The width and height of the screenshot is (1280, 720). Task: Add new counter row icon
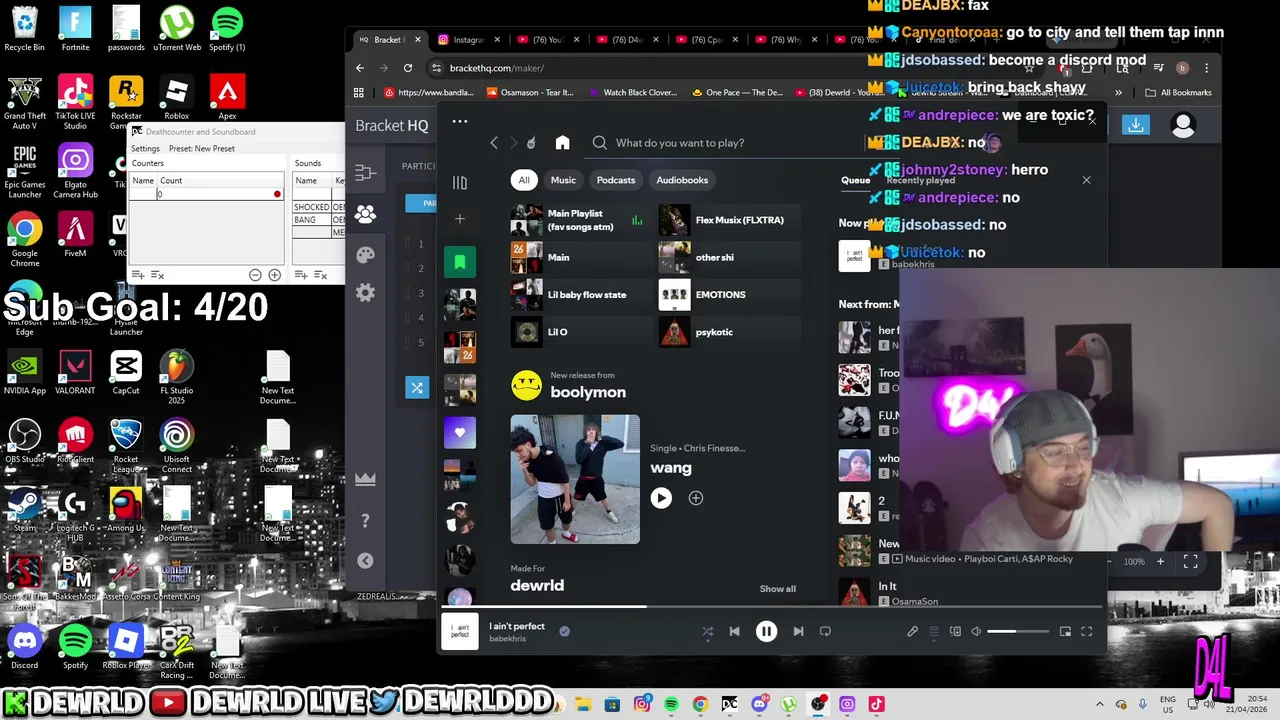click(x=139, y=275)
